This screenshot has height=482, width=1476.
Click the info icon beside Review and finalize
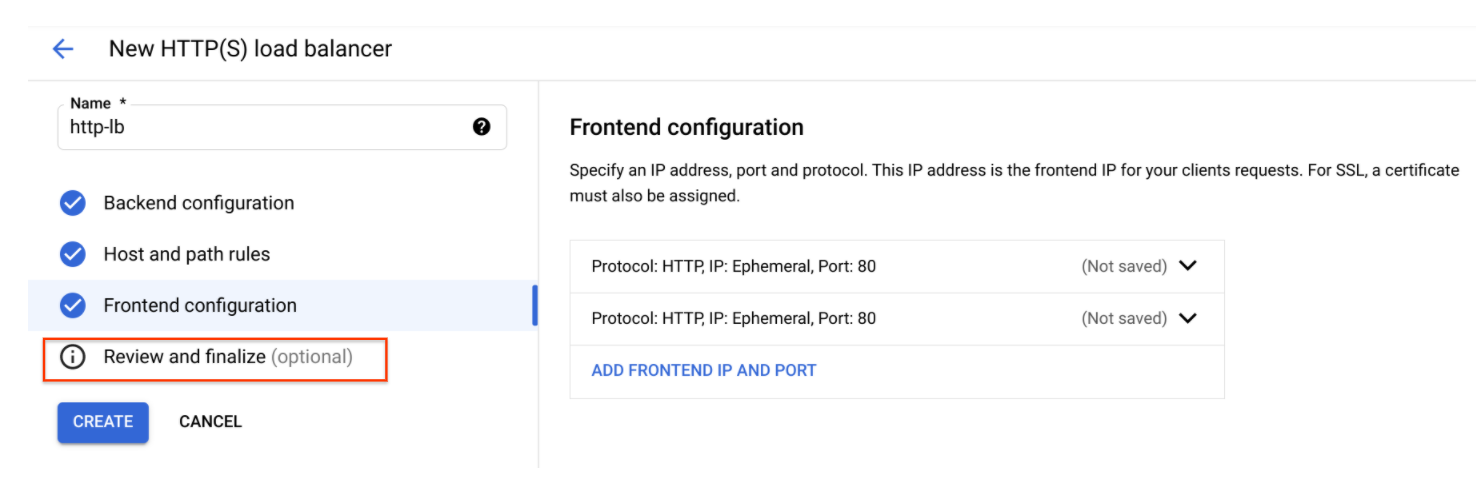(x=73, y=357)
